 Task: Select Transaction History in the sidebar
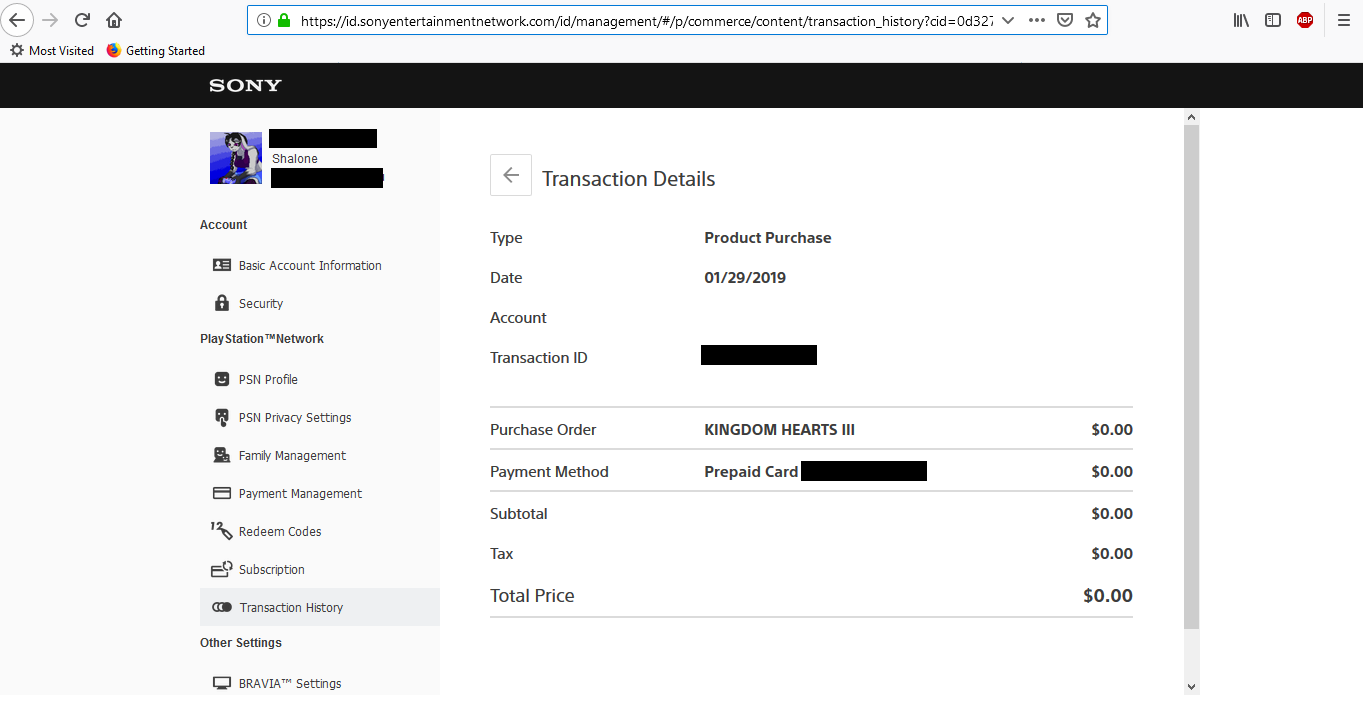[x=320, y=607]
